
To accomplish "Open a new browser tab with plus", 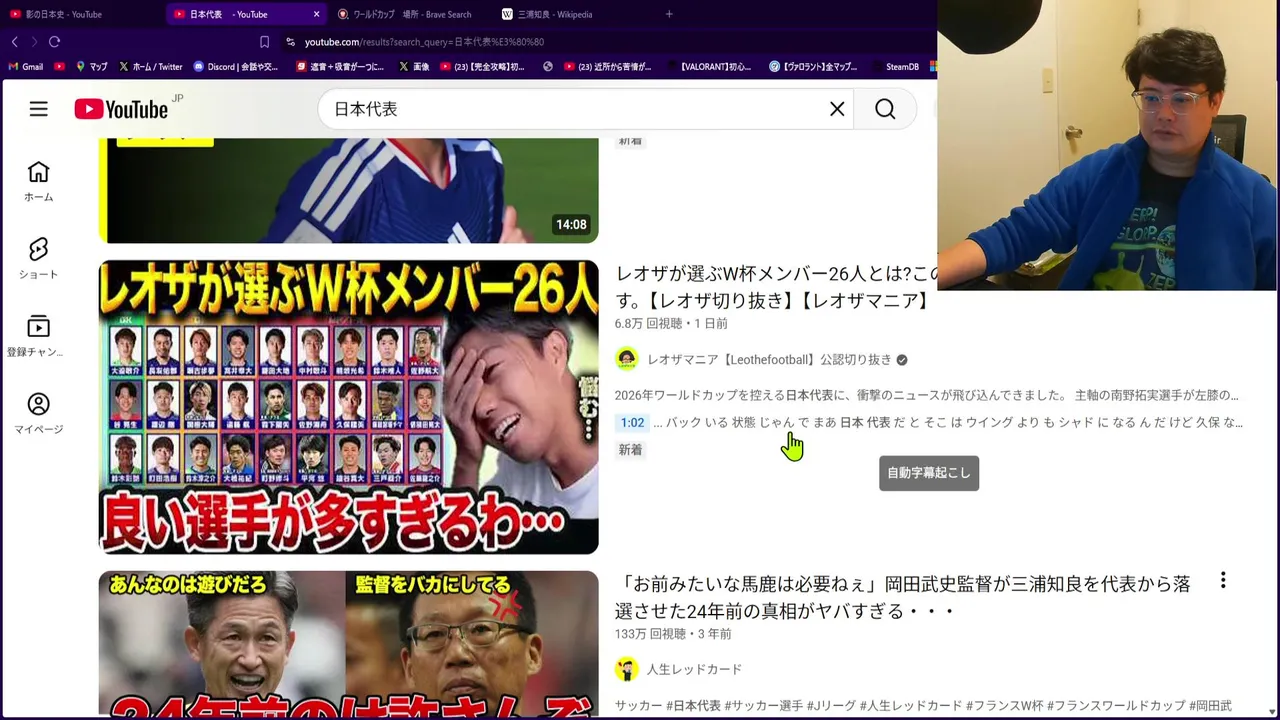I will pos(669,14).
